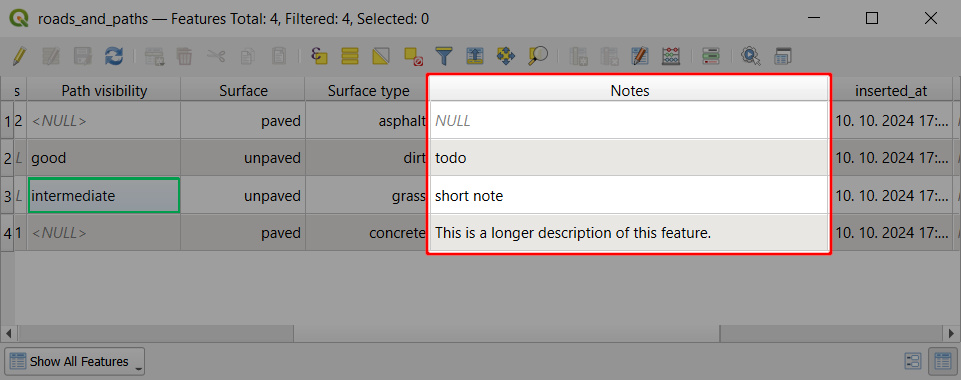This screenshot has height=380, width=961.
Task: Click the 'intermediate' path visibility cell
Action: (x=104, y=196)
